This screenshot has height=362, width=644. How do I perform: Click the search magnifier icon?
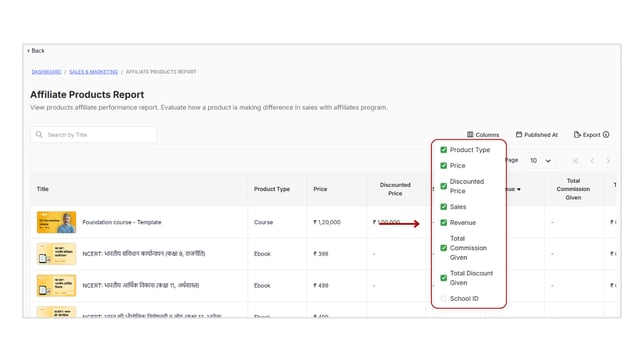[39, 134]
